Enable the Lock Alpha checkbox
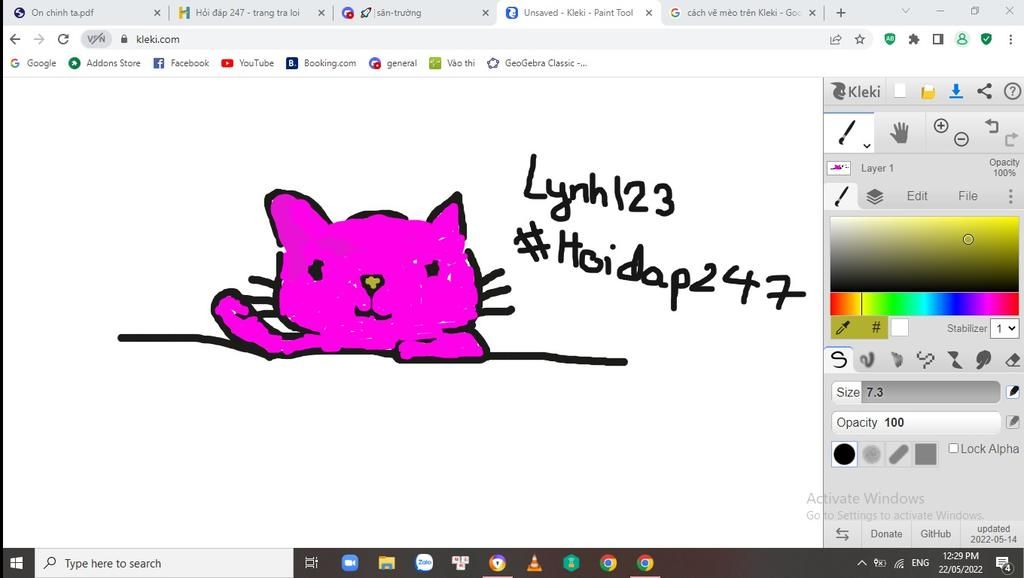 pos(953,448)
